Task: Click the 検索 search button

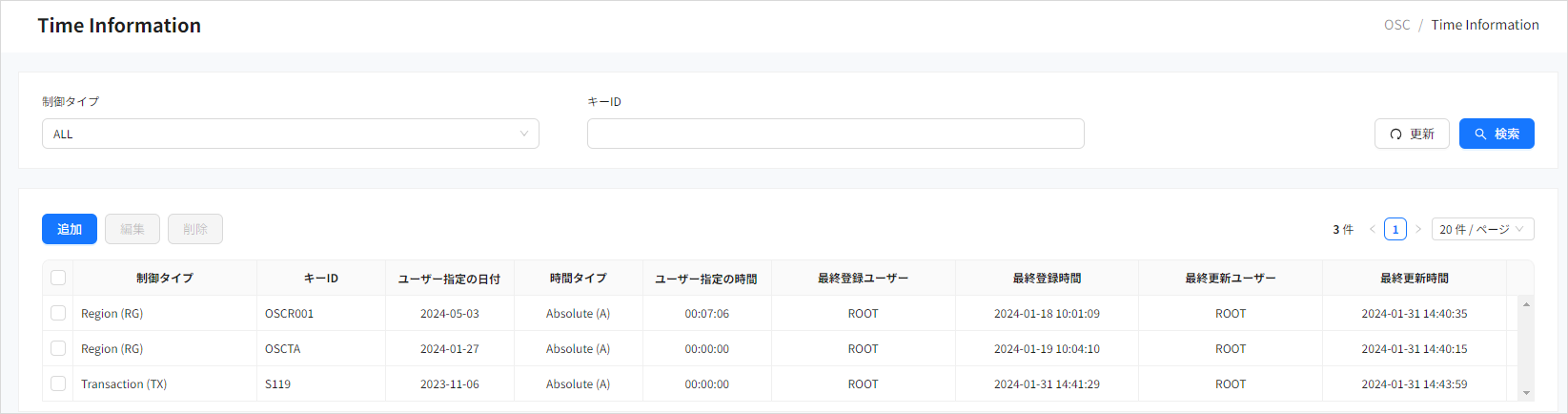Action: [1496, 134]
